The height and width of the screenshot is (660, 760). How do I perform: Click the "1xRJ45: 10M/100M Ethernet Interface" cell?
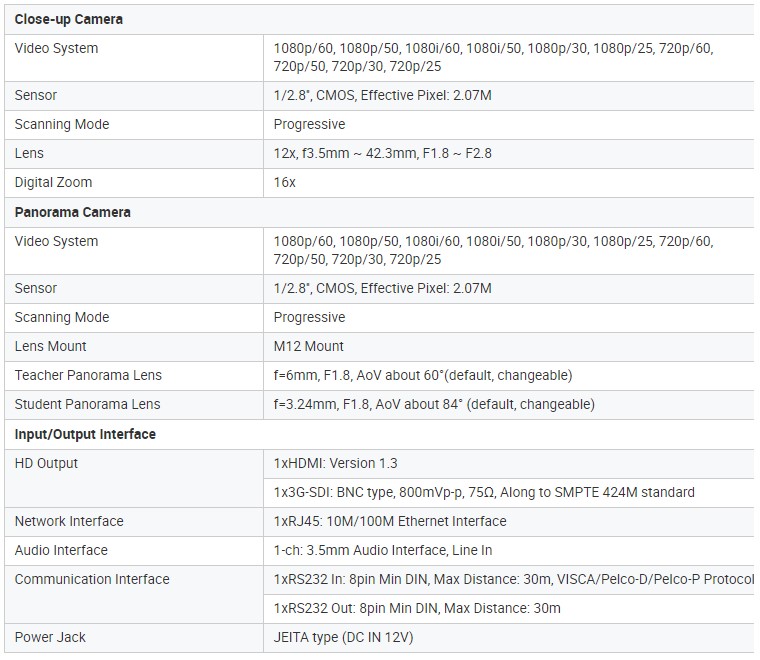click(508, 521)
